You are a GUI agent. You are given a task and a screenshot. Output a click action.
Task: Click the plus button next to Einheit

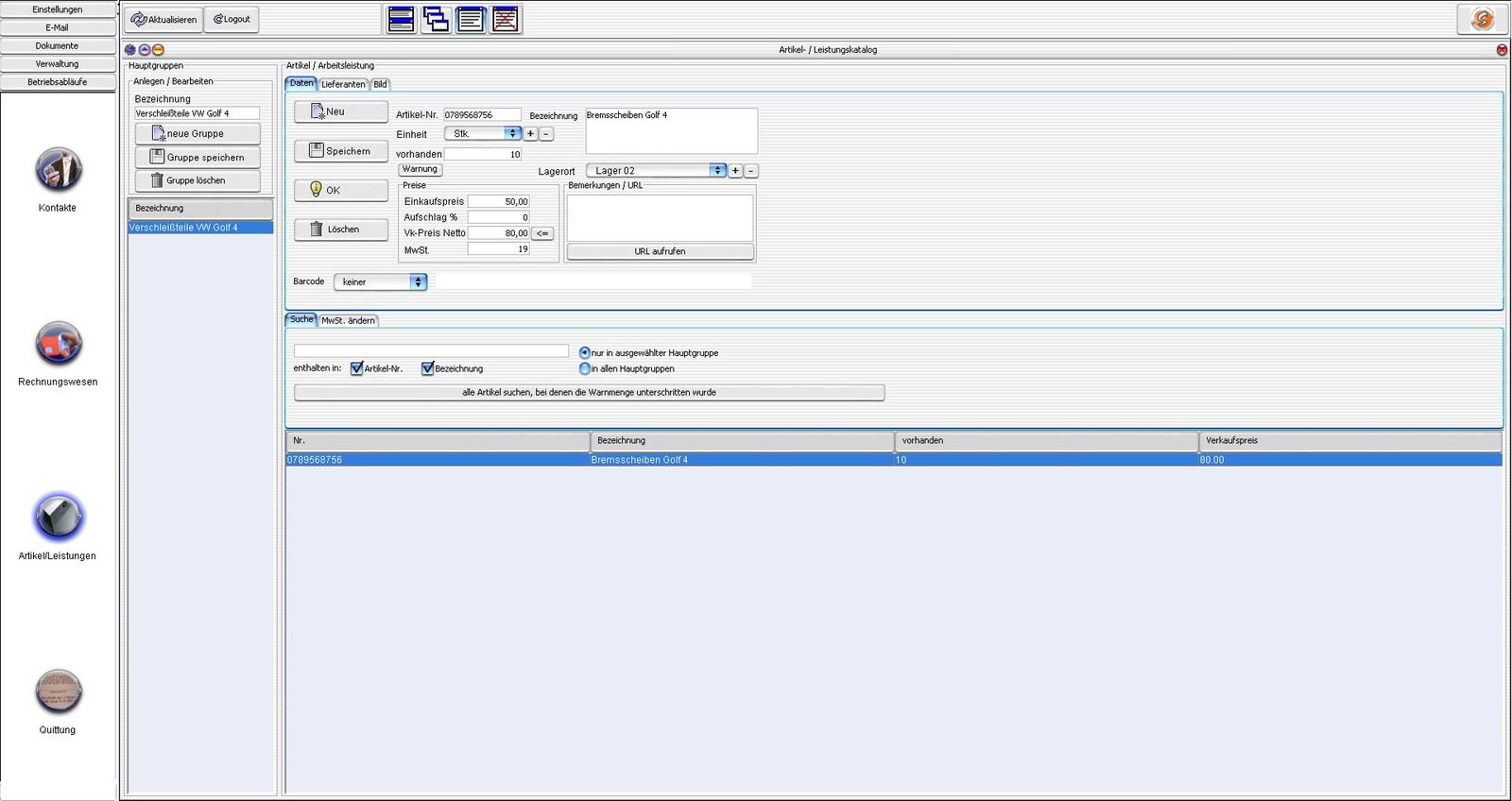coord(530,134)
